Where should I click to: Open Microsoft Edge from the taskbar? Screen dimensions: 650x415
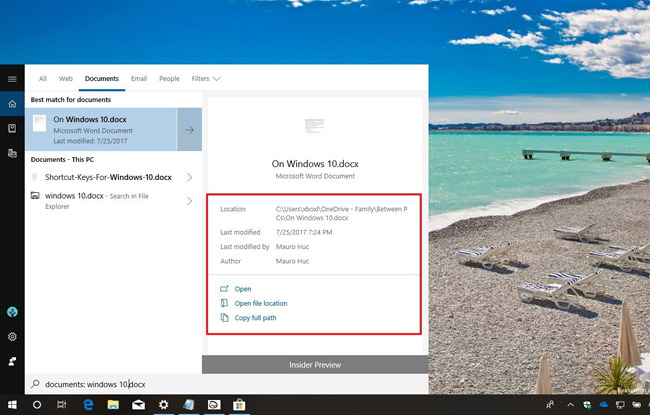(x=87, y=404)
